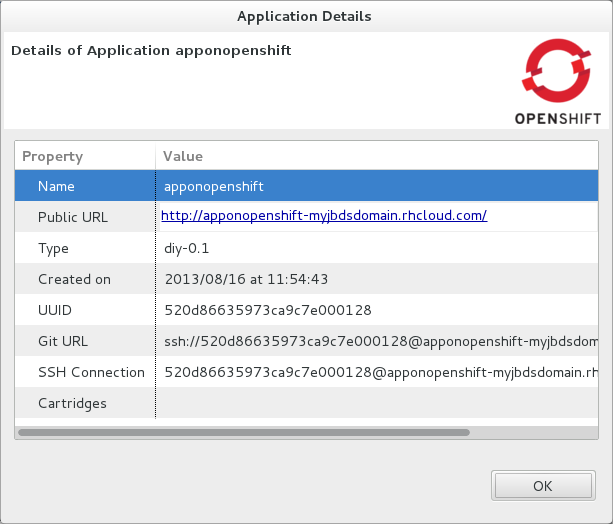Select the SSH Connection property label

click(x=91, y=372)
